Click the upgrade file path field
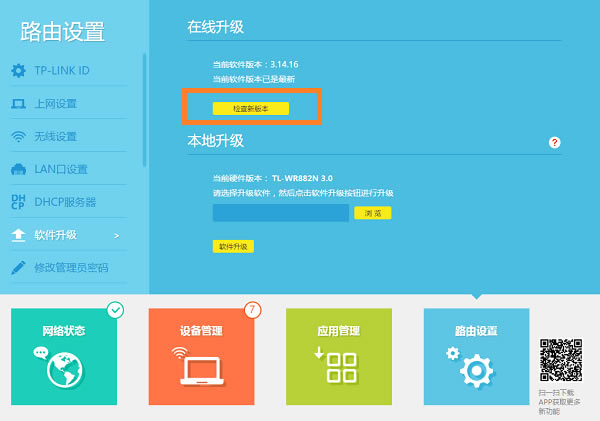This screenshot has height=421, width=600. [x=281, y=213]
